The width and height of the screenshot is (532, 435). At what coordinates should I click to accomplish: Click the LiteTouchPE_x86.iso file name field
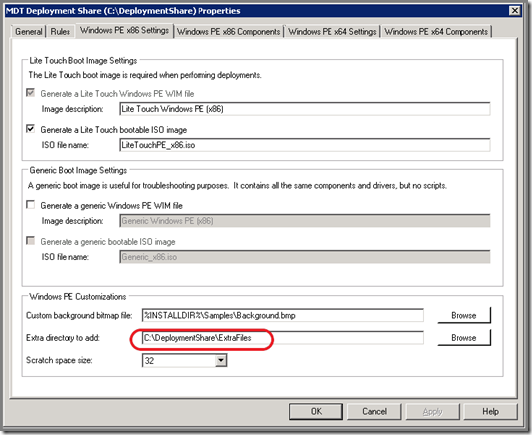coord(305,145)
